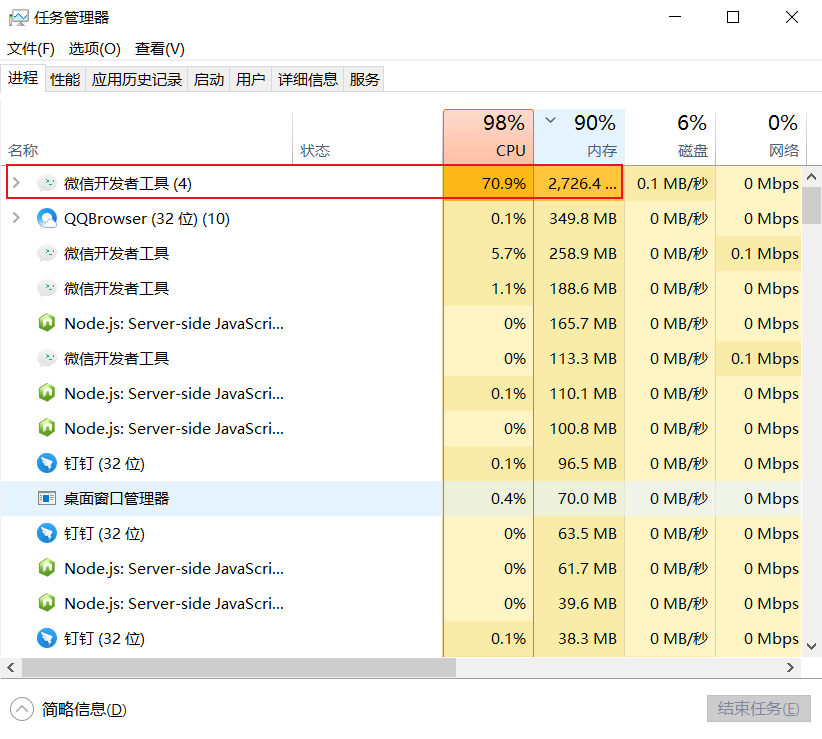The width and height of the screenshot is (822, 739).
Task: Click the Node.js icon in the 110.1 MB row
Action: pos(47,393)
